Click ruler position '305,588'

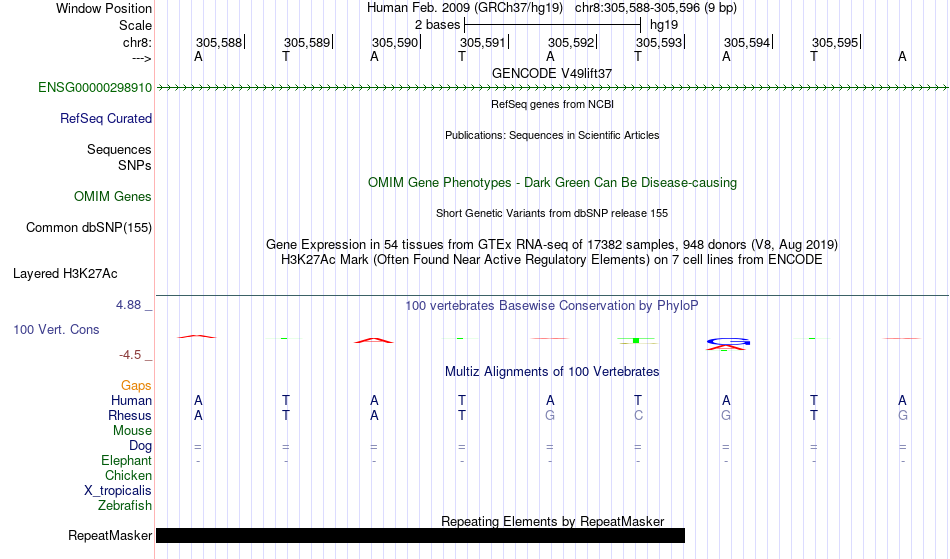coord(219,42)
